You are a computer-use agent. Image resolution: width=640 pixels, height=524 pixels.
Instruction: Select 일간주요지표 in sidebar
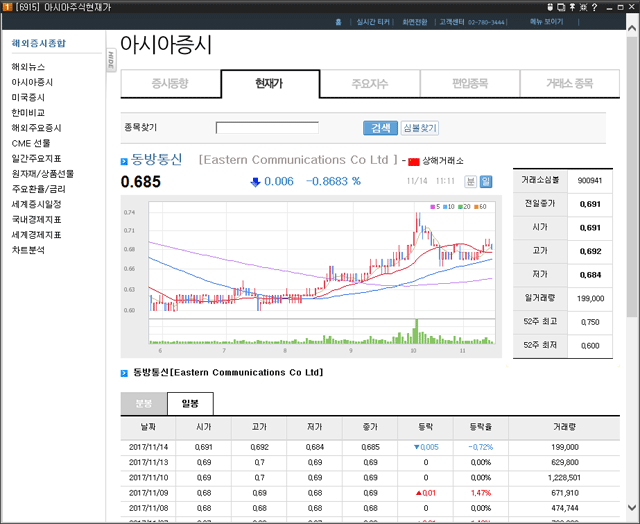coord(36,158)
